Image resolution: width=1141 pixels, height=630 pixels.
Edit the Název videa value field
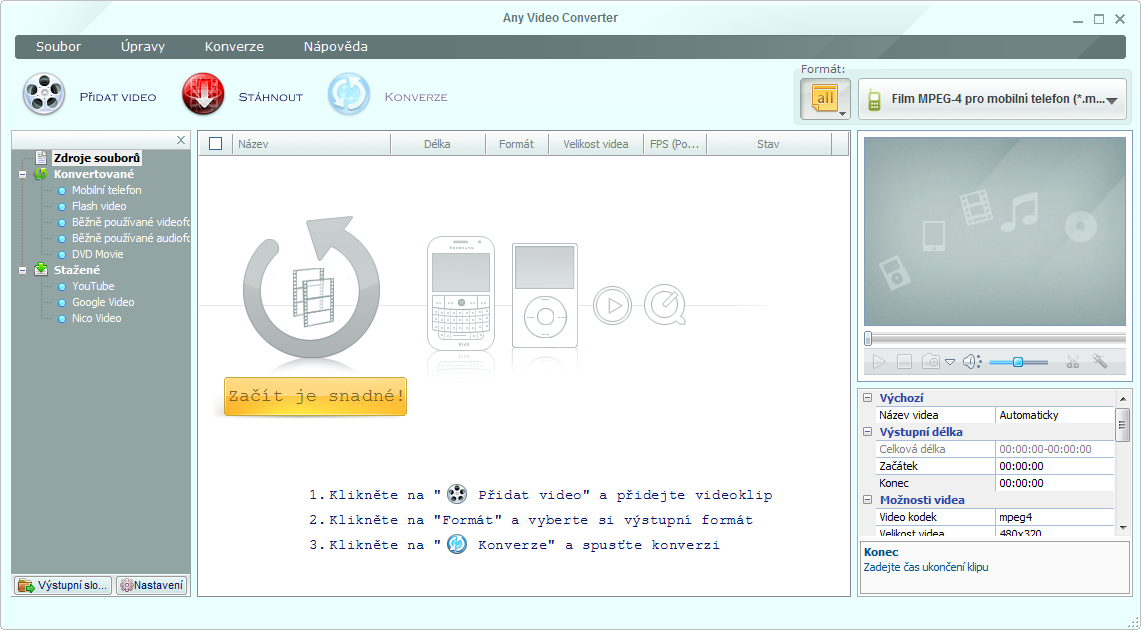pyautogui.click(x=1054, y=415)
